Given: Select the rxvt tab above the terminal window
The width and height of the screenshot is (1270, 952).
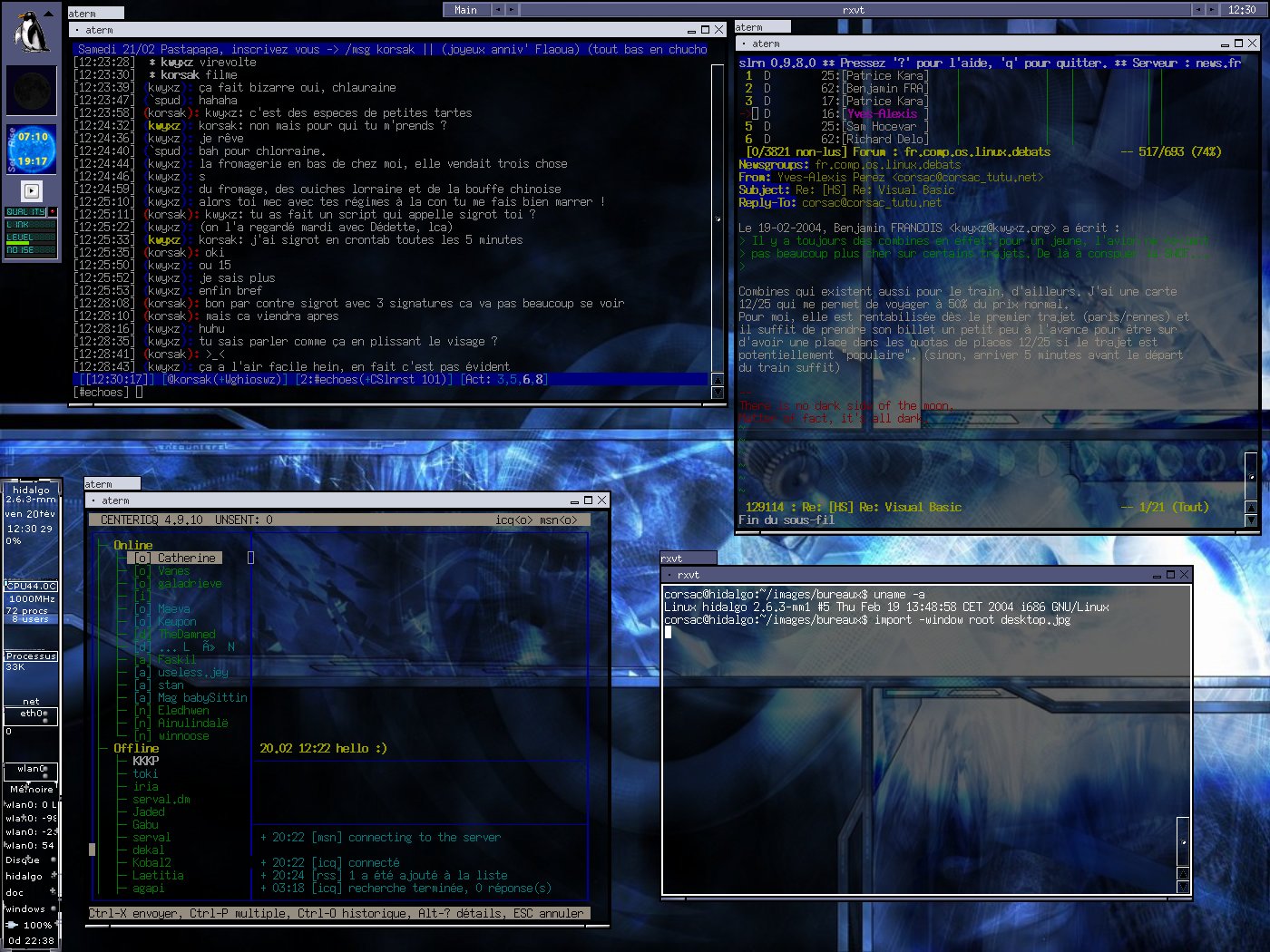Looking at the screenshot, I should tap(688, 559).
